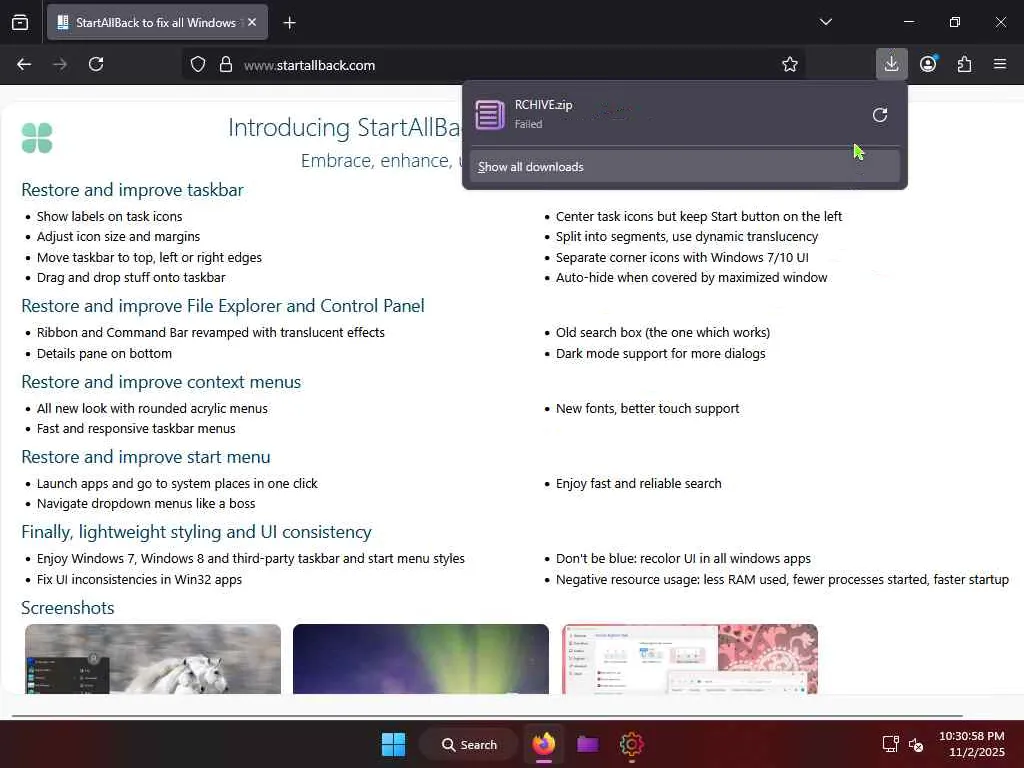The image size is (1024, 768).
Task: Open the aurora screenshot thumbnail
Action: pos(421,659)
